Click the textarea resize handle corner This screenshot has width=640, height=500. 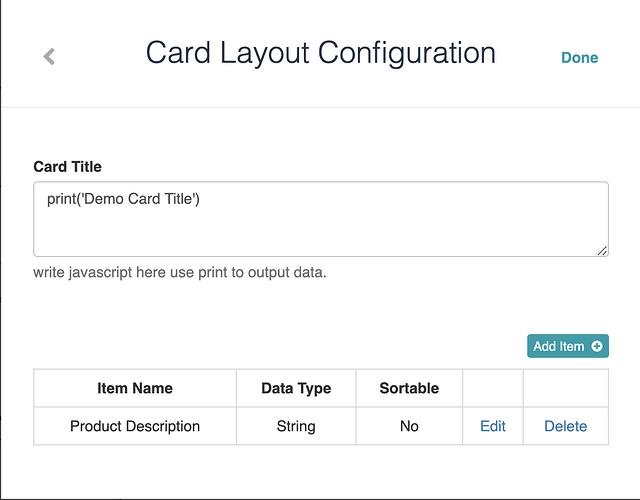603,251
